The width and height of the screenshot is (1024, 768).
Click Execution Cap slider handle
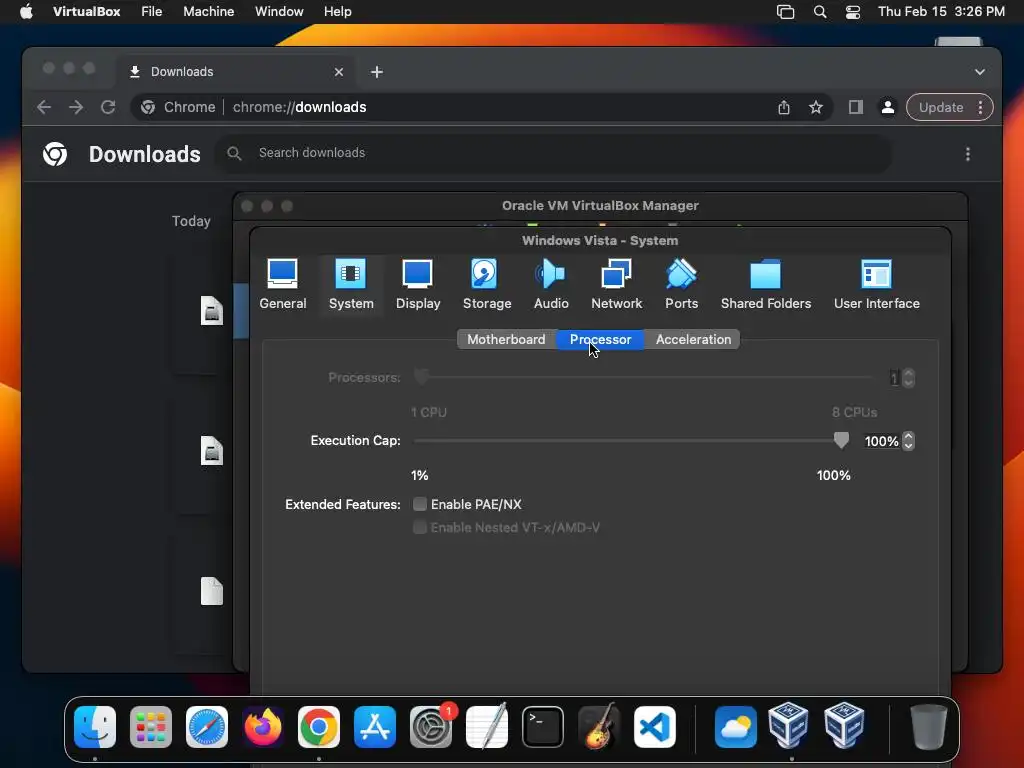pos(841,440)
